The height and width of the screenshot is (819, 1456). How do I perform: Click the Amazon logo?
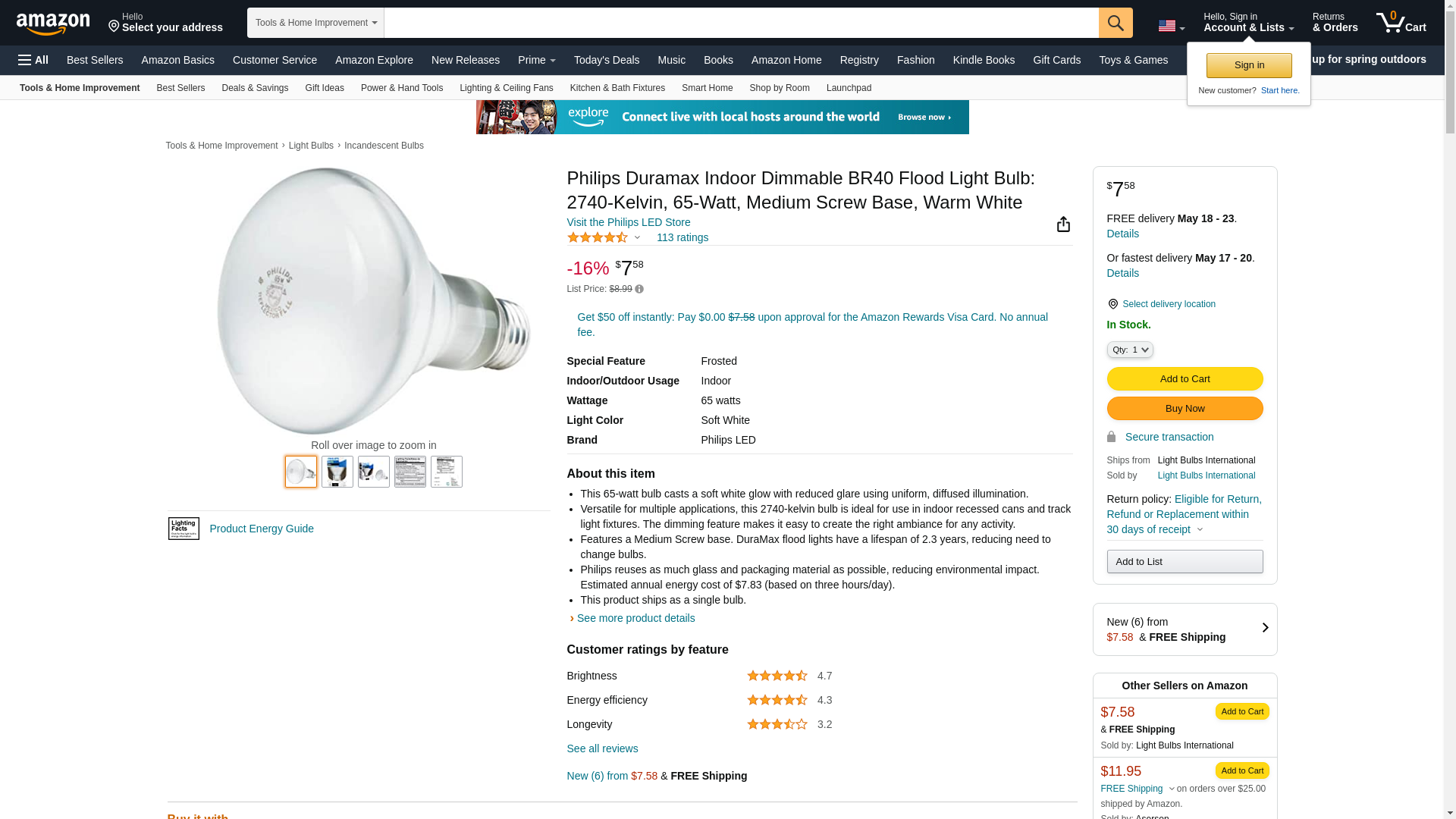coord(53,24)
